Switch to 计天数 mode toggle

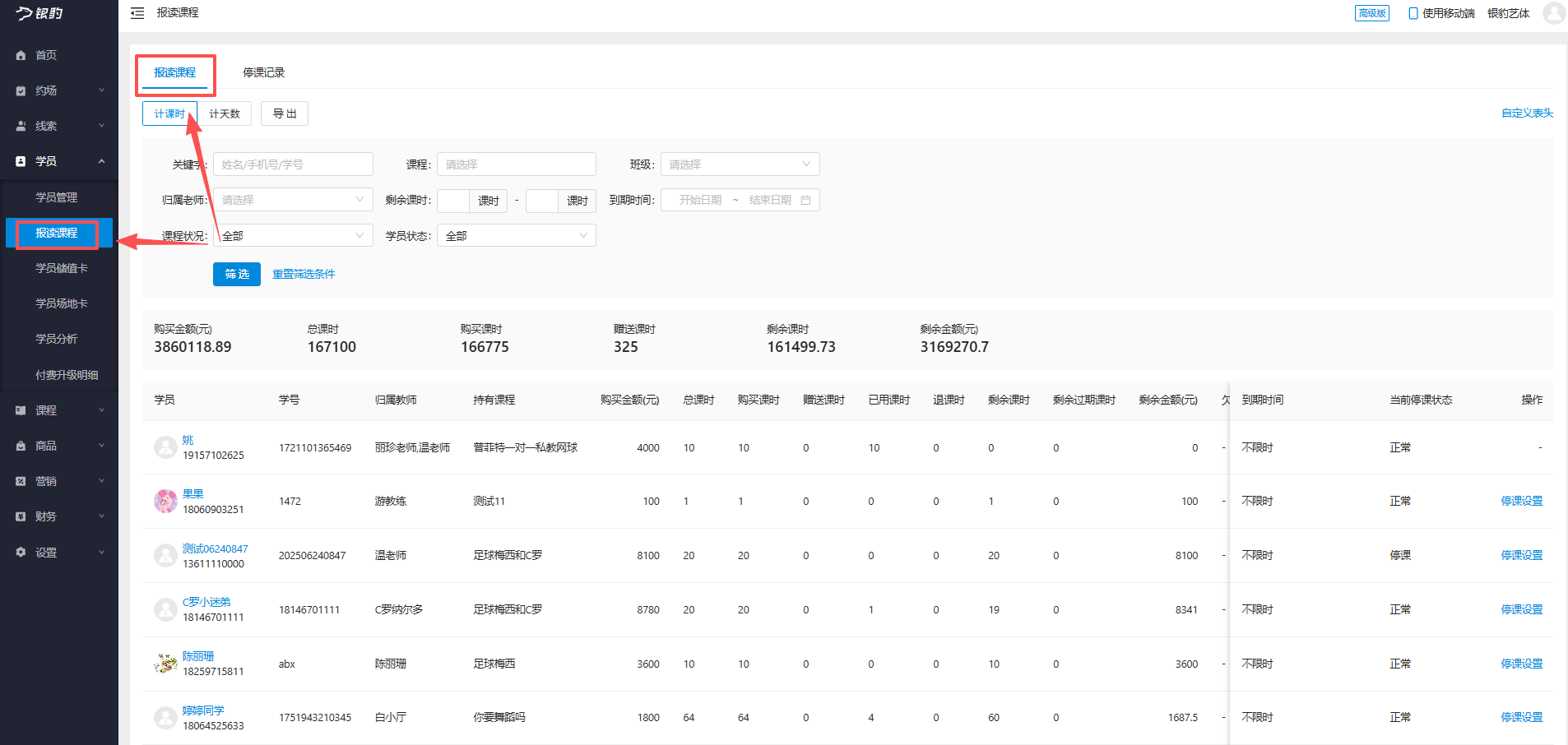(x=225, y=113)
